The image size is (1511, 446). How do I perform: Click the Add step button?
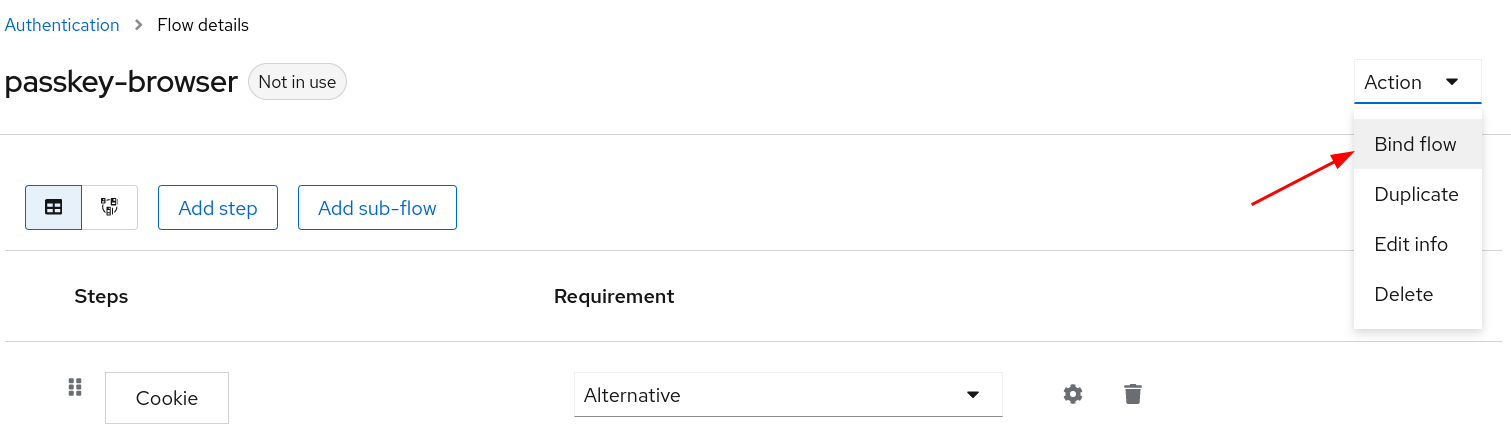pos(218,208)
